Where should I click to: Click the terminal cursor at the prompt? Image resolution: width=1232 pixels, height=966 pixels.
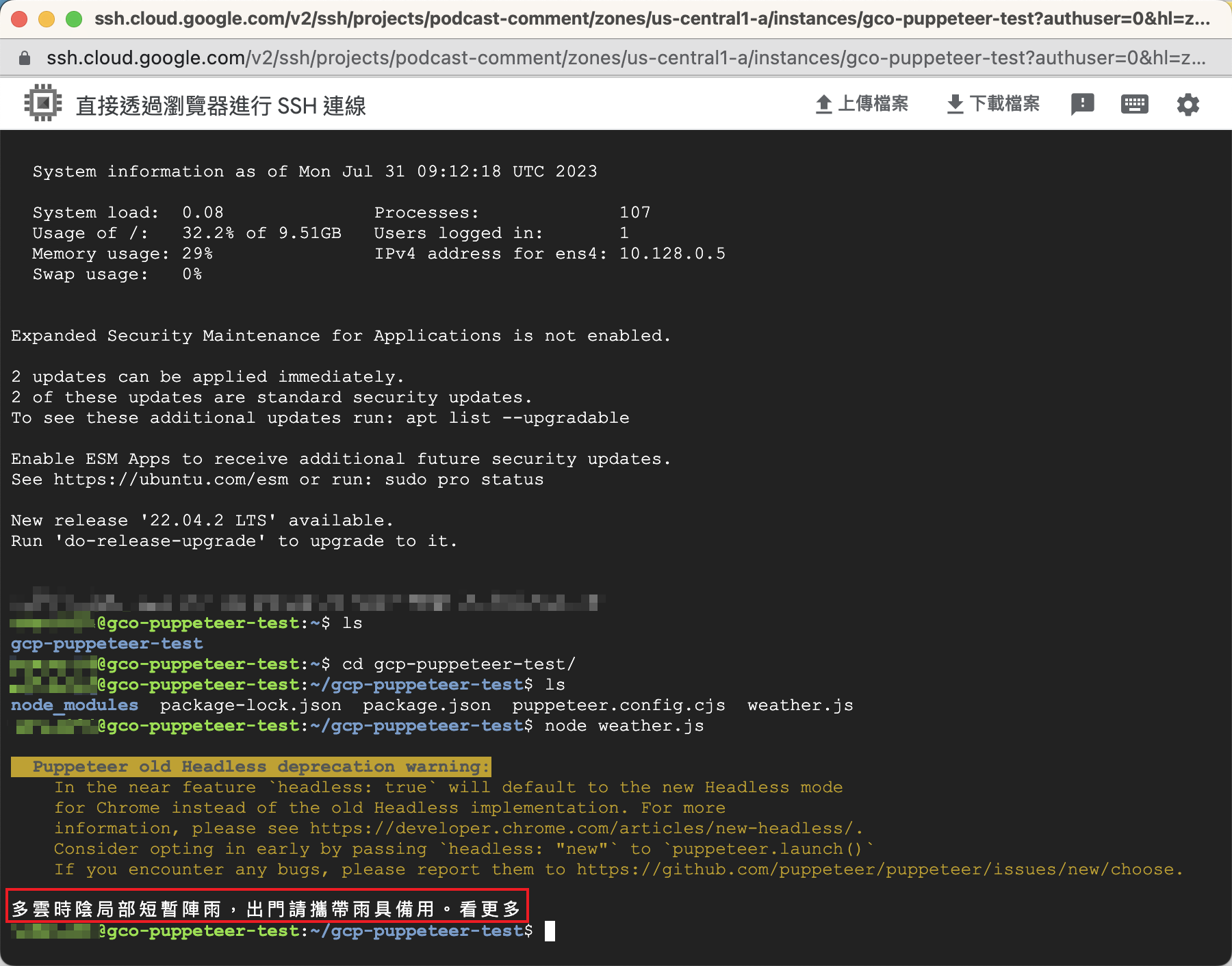[550, 931]
